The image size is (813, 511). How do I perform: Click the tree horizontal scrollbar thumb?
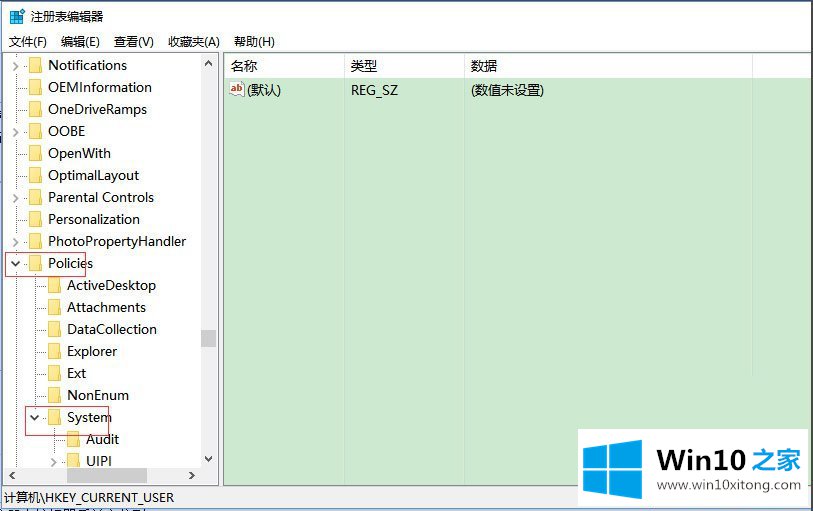coord(107,475)
